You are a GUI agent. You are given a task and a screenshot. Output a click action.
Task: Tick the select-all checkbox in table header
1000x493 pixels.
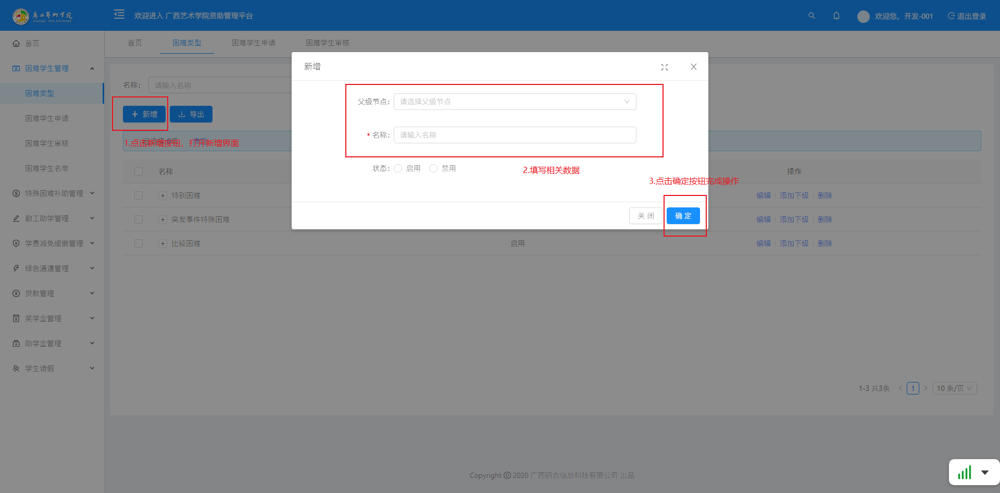(138, 172)
